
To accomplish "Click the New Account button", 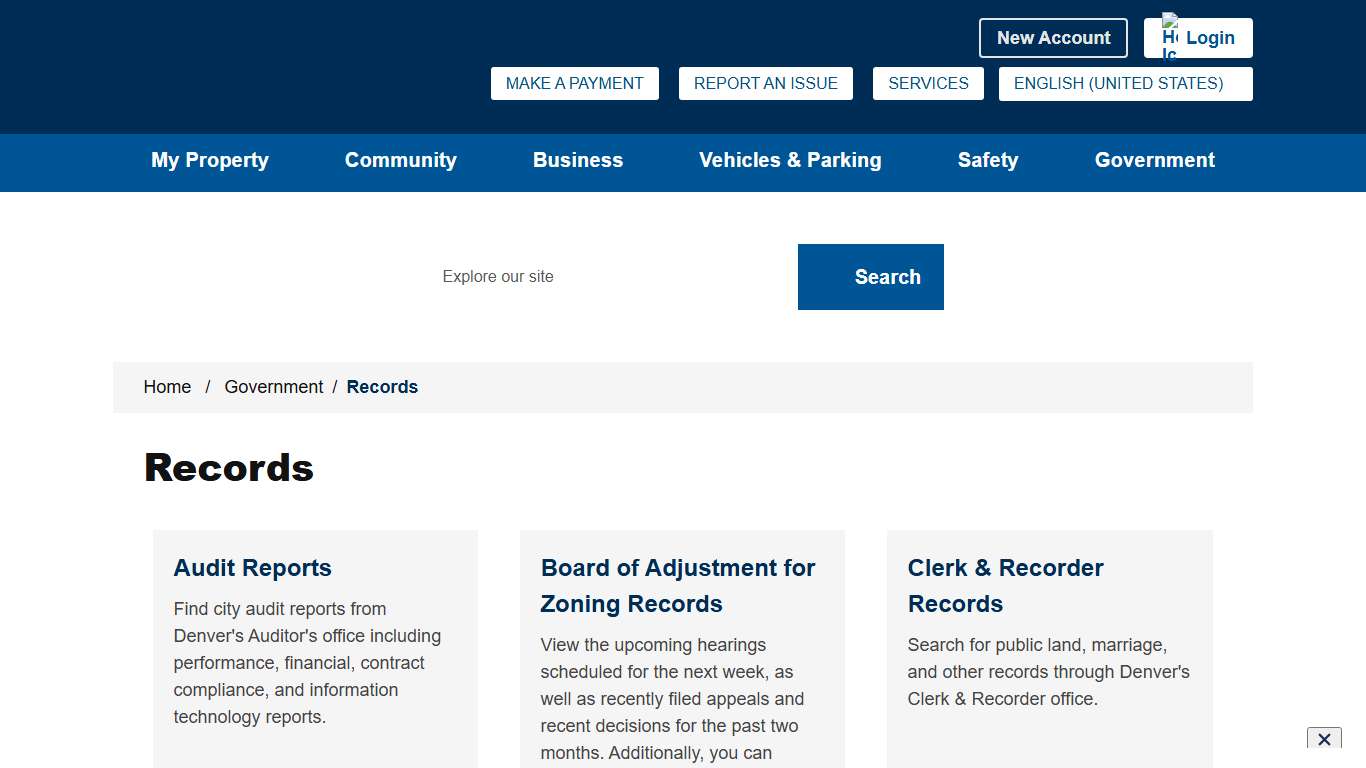I will [x=1053, y=38].
